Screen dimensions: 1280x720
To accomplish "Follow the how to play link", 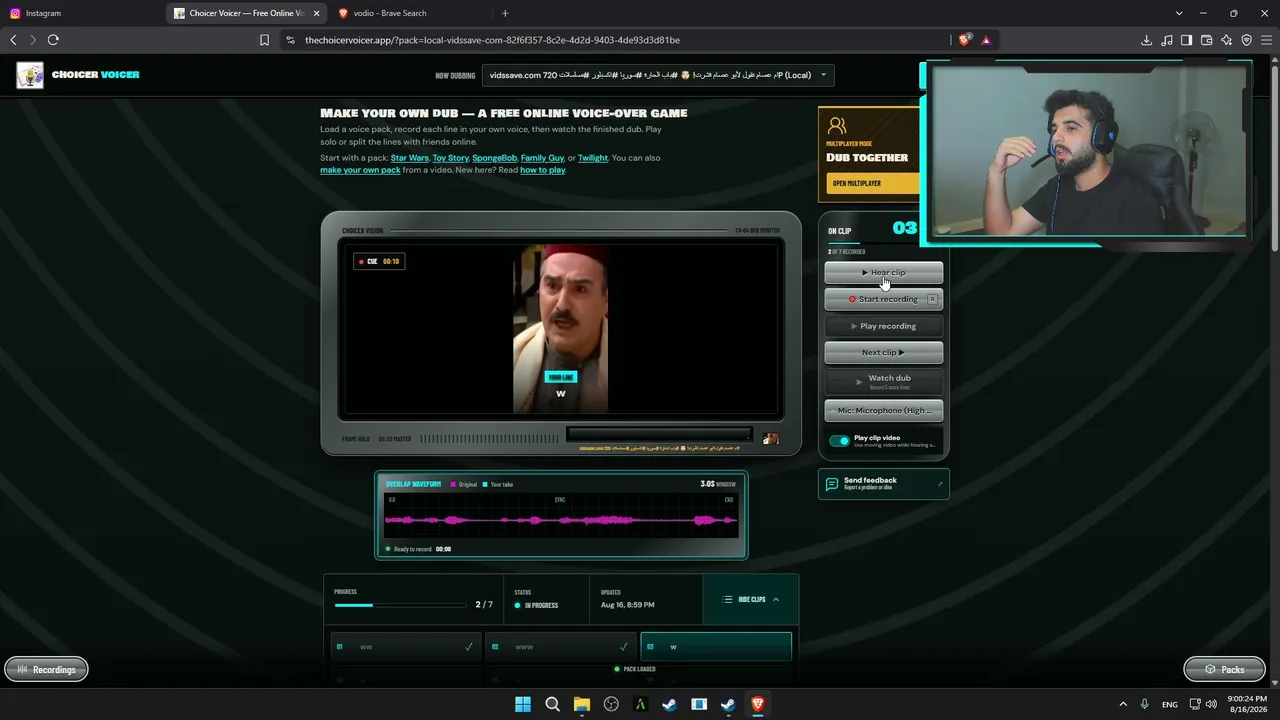I will (x=543, y=170).
